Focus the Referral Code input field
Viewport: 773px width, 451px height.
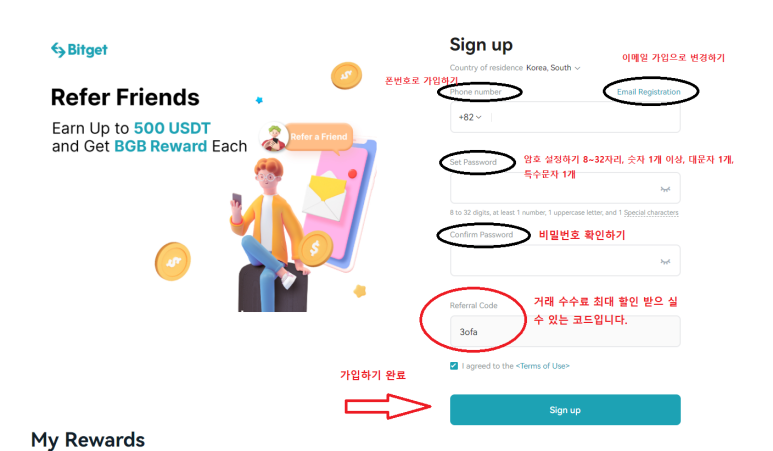565,331
